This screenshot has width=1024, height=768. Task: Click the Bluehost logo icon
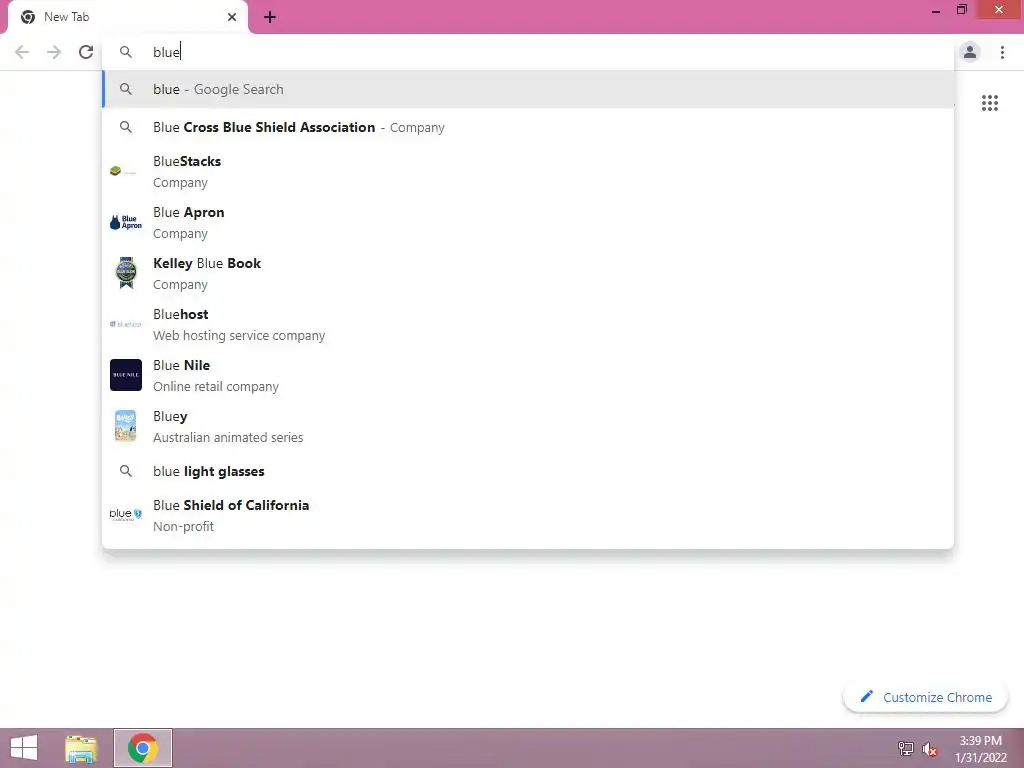(x=125, y=324)
